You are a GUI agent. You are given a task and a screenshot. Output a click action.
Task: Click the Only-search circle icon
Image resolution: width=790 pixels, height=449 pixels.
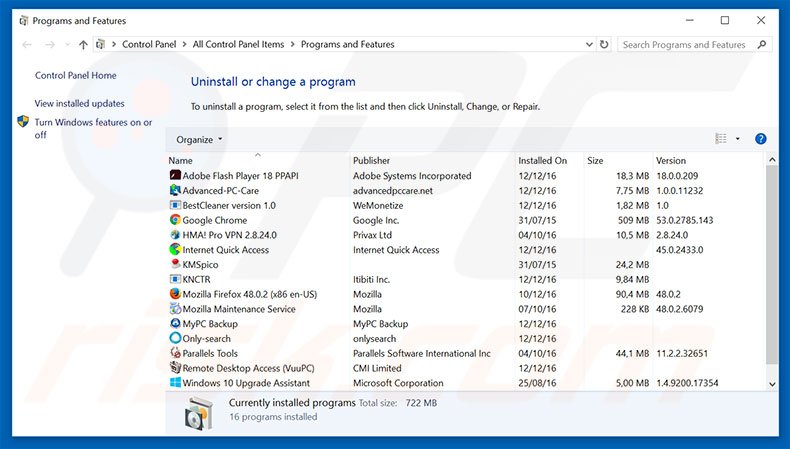(x=175, y=338)
